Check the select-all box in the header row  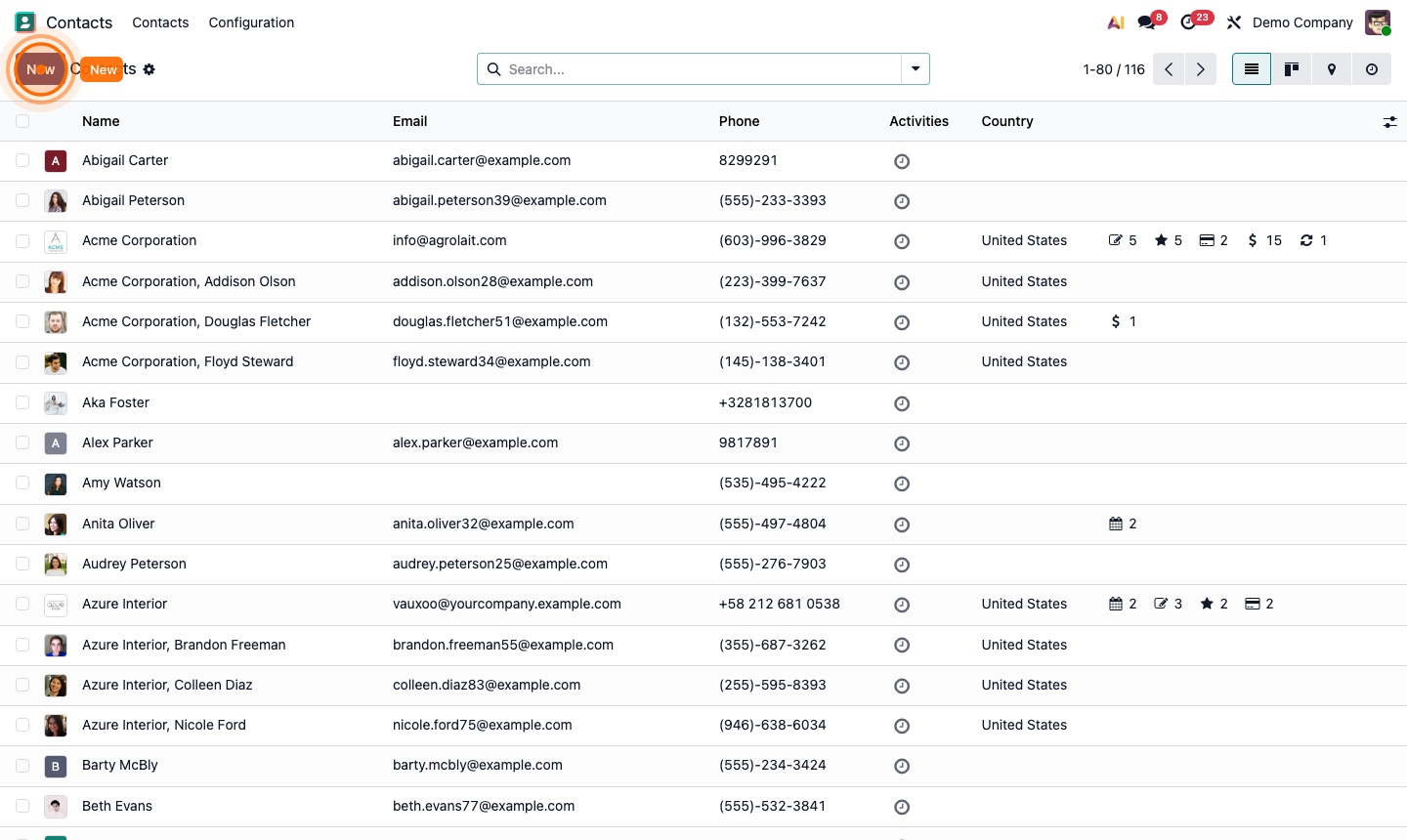[x=22, y=121]
